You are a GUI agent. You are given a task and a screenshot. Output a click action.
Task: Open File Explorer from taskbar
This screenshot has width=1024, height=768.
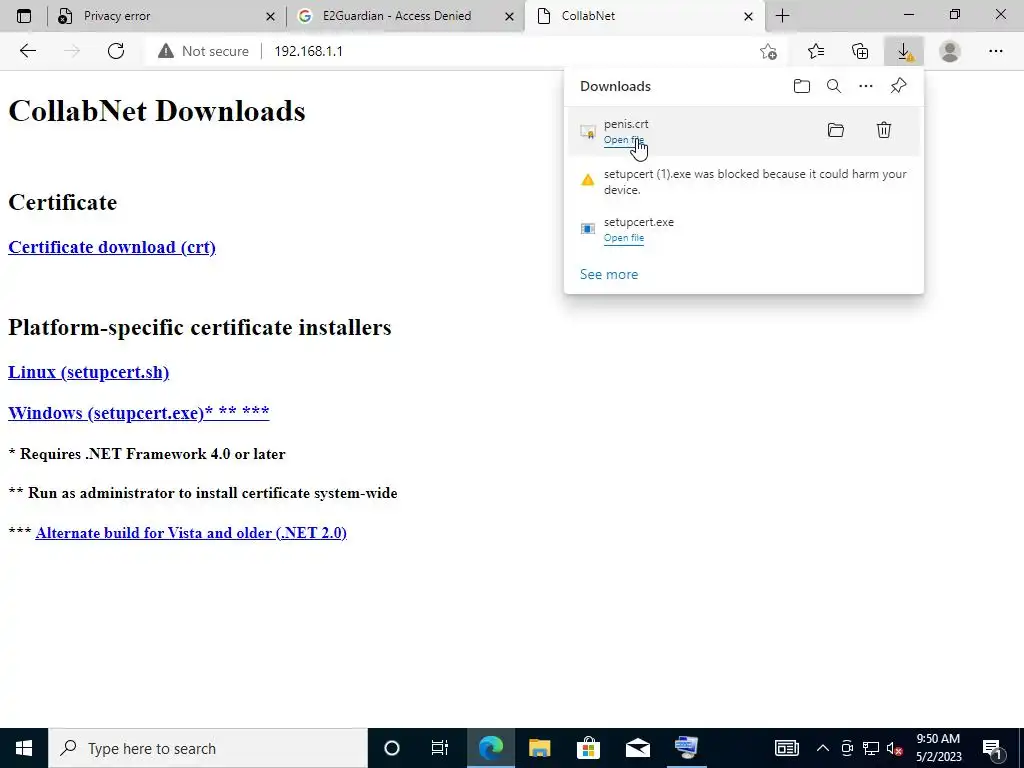point(539,748)
